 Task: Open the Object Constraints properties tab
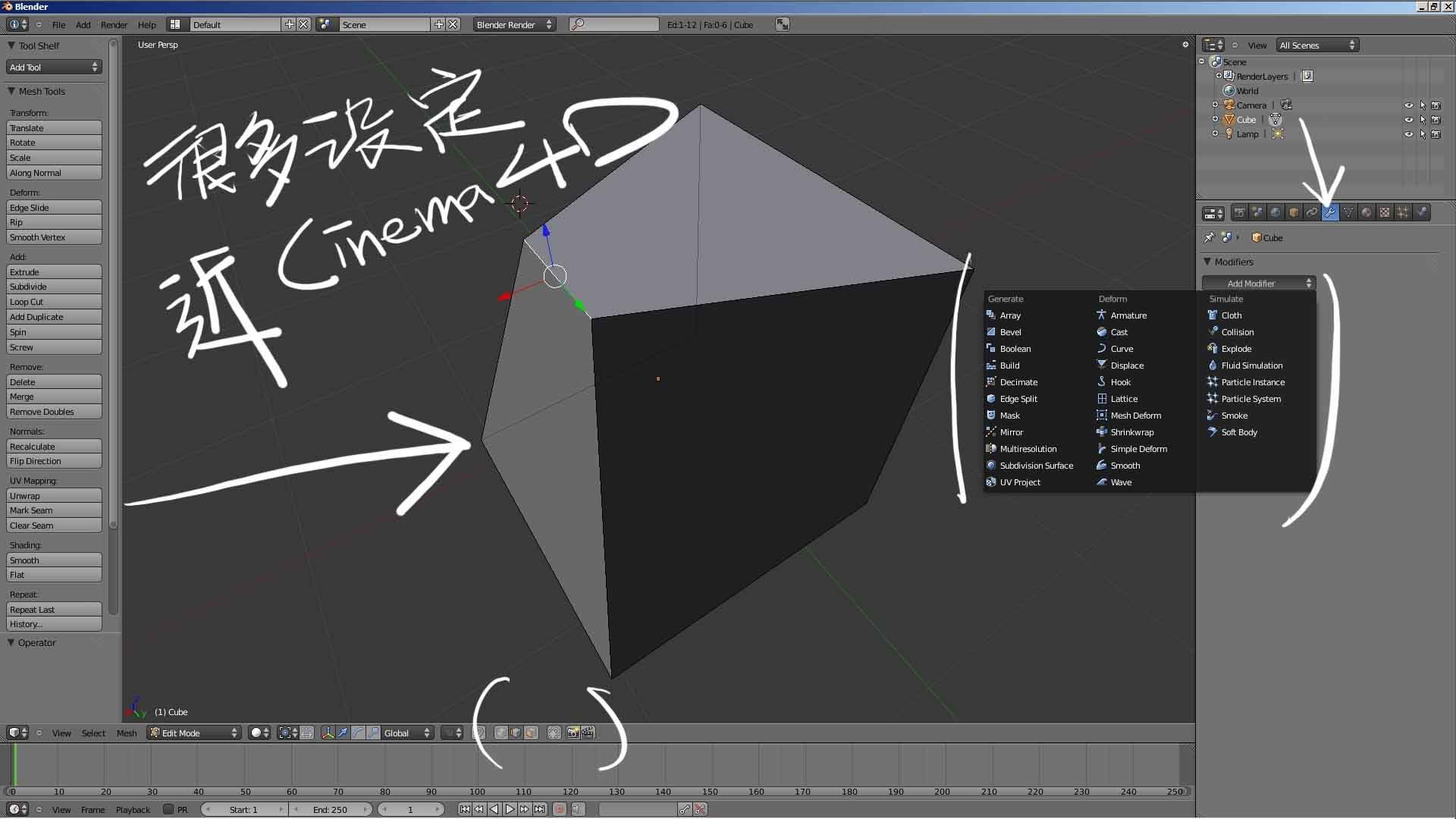pyautogui.click(x=1312, y=213)
